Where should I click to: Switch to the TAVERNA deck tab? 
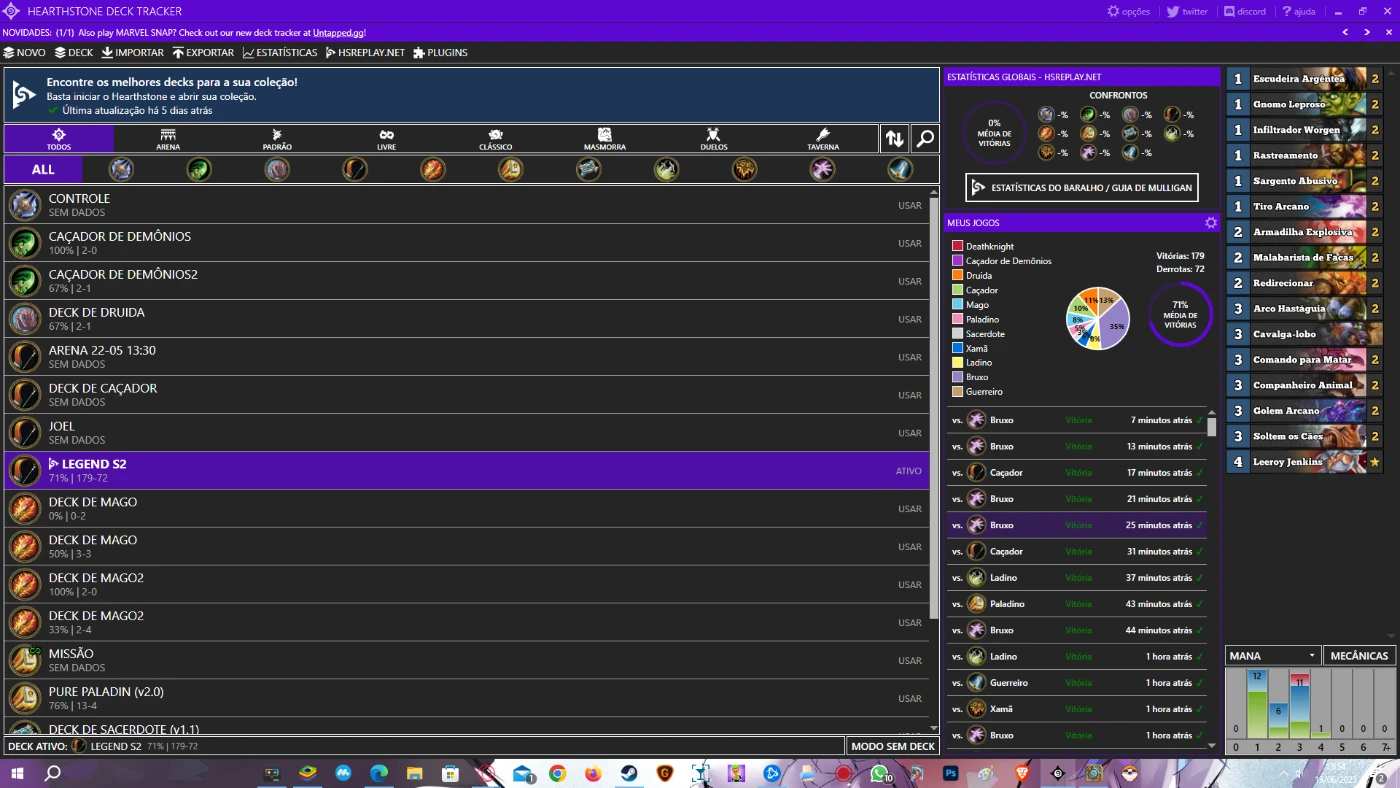823,139
